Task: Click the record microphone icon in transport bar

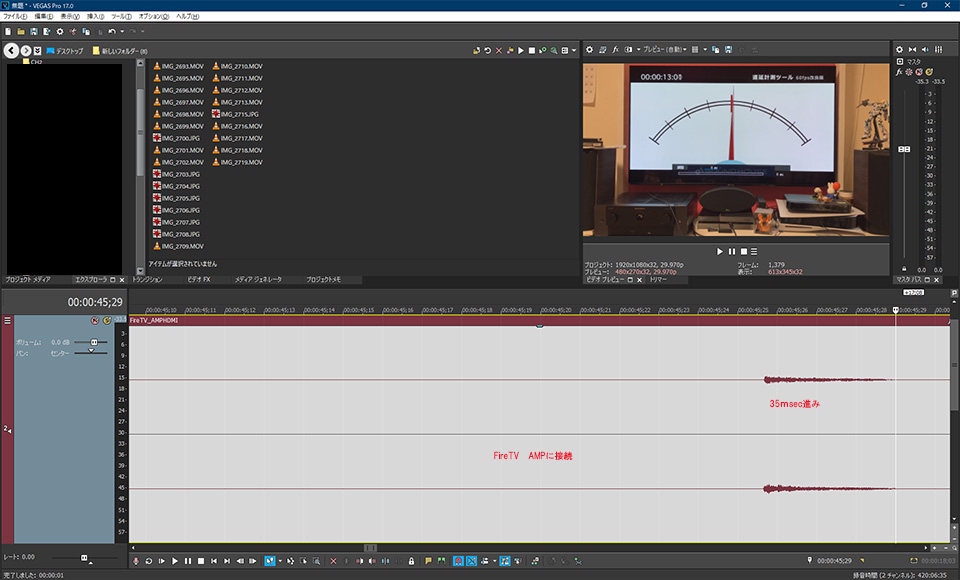Action: point(136,561)
